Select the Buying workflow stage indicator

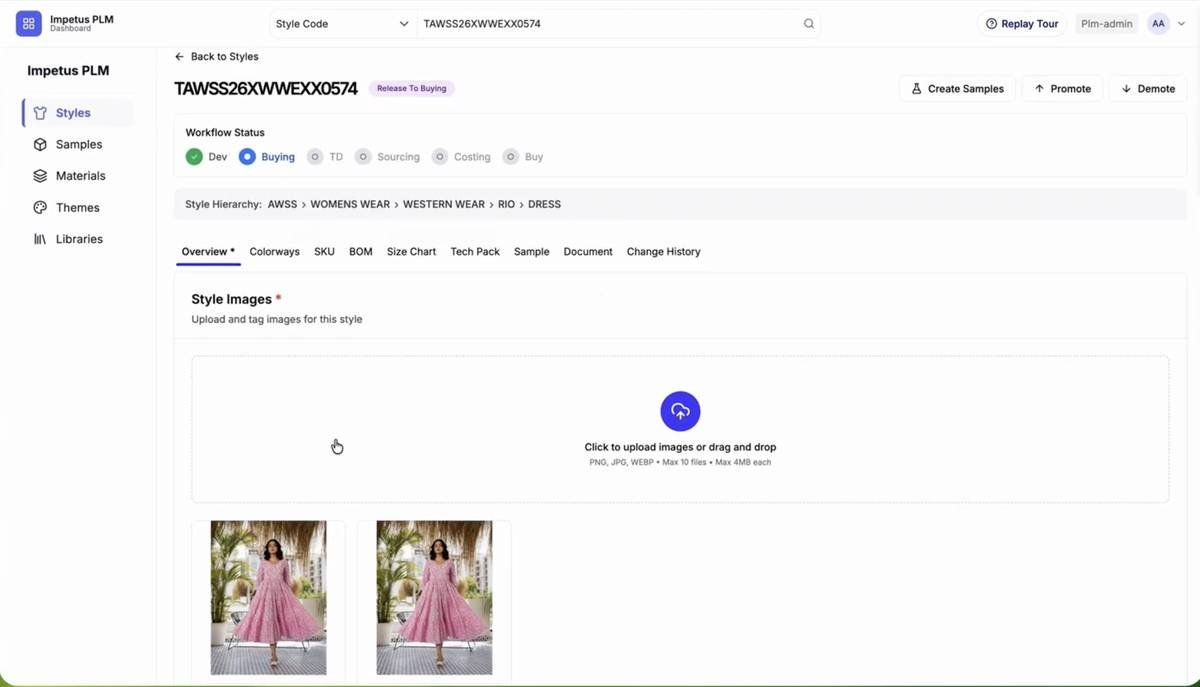coord(247,157)
